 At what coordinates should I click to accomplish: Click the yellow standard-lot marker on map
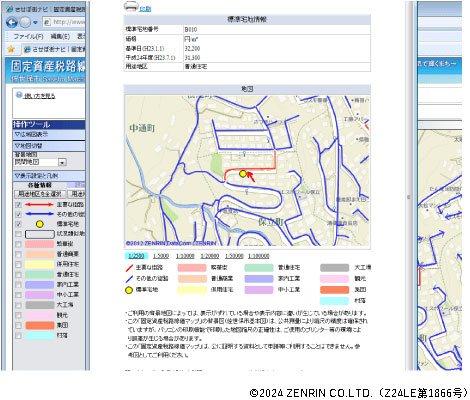243,174
